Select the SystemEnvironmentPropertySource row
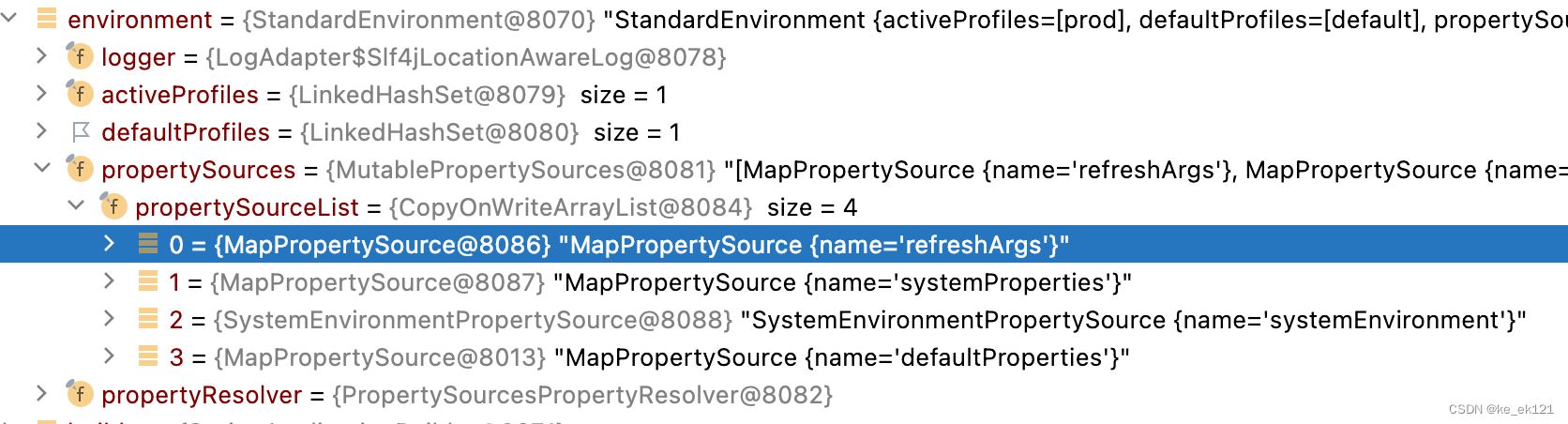1568x424 pixels. point(844,320)
